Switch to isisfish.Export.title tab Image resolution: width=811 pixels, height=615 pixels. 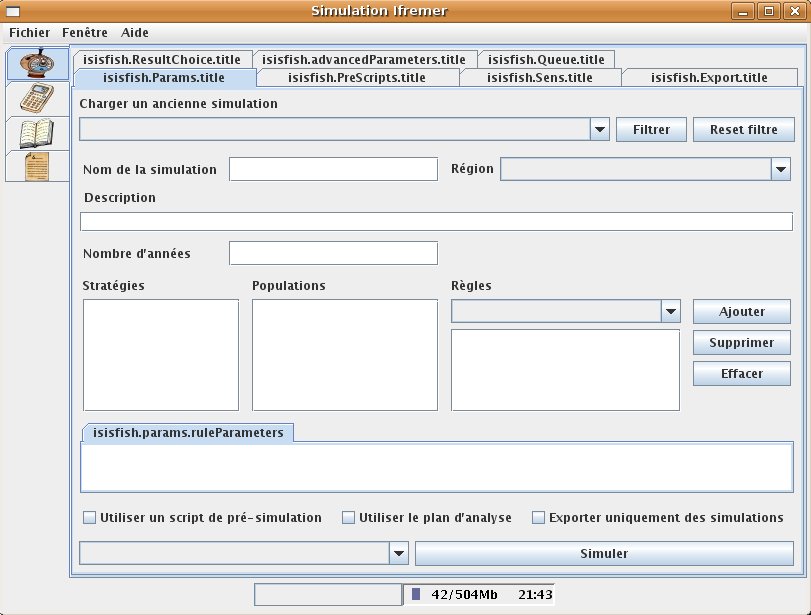click(x=709, y=78)
